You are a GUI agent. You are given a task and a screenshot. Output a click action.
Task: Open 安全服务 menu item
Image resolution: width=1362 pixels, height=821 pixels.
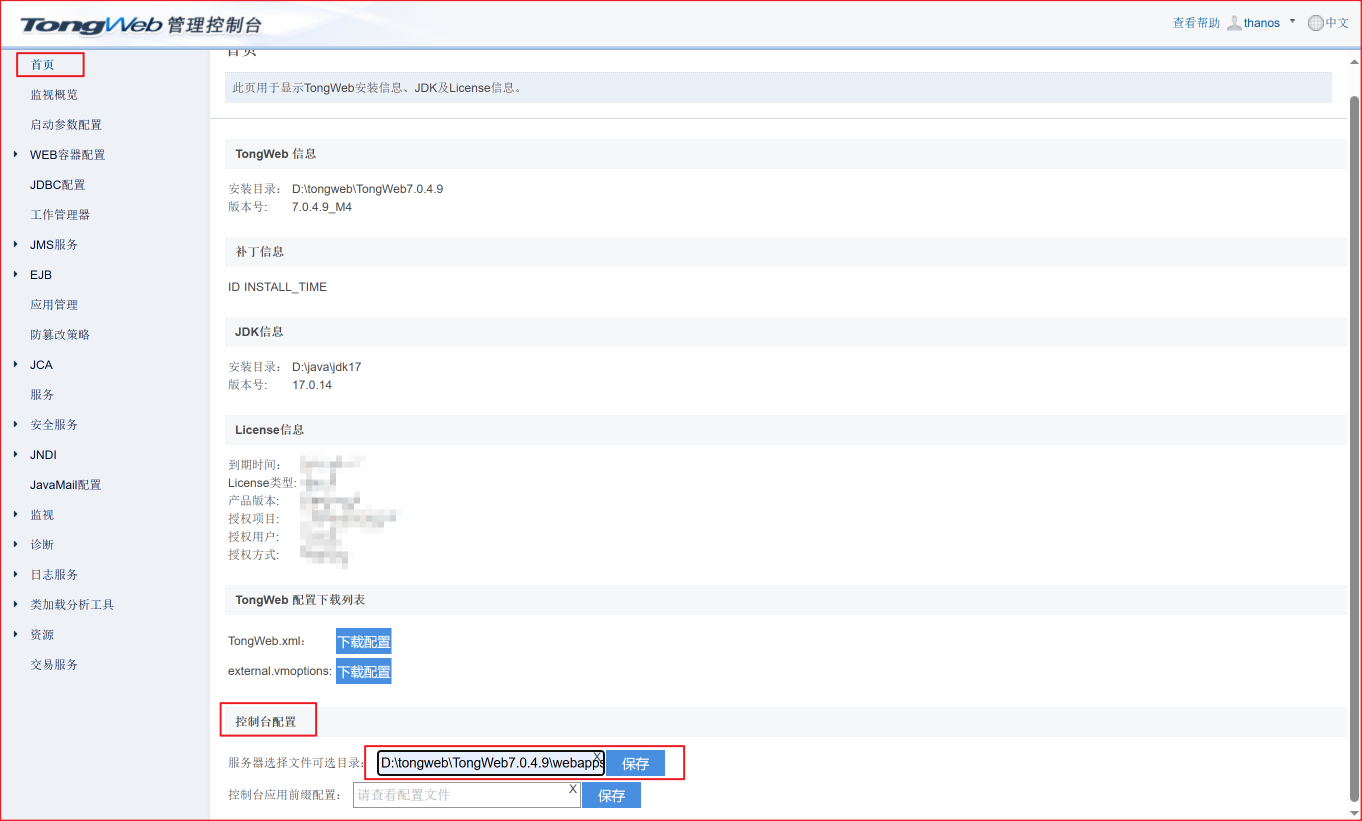tap(54, 425)
